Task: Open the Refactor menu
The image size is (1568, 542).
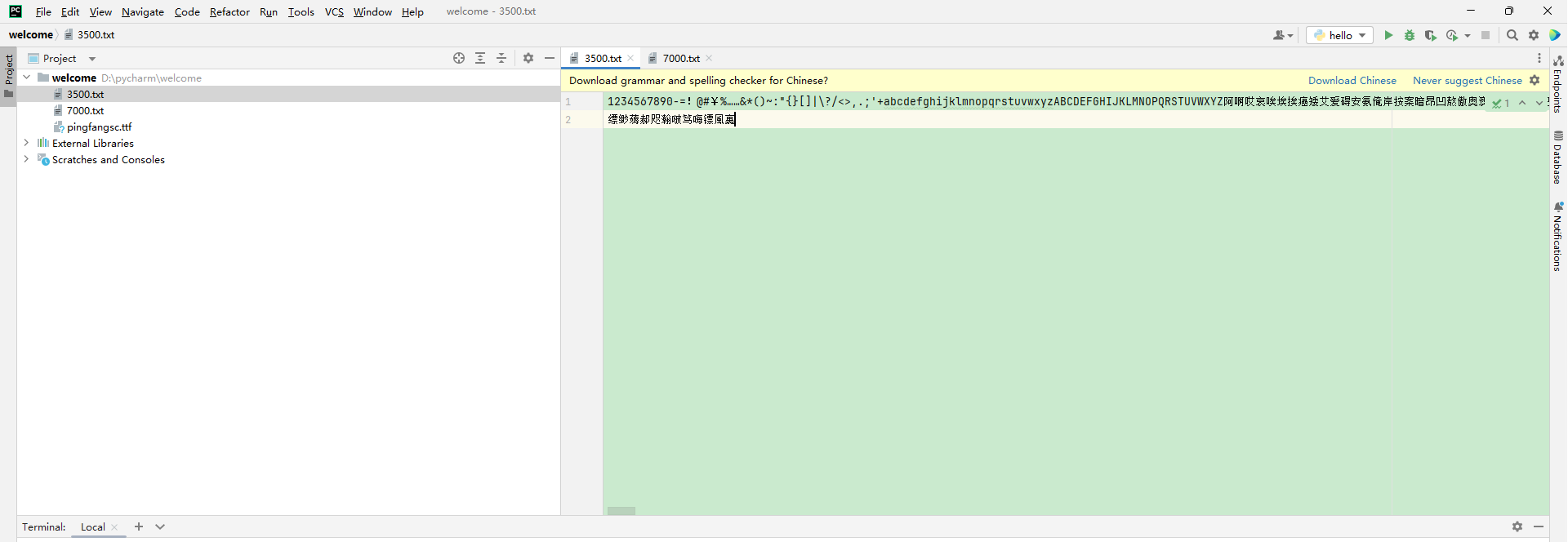Action: 229,11
